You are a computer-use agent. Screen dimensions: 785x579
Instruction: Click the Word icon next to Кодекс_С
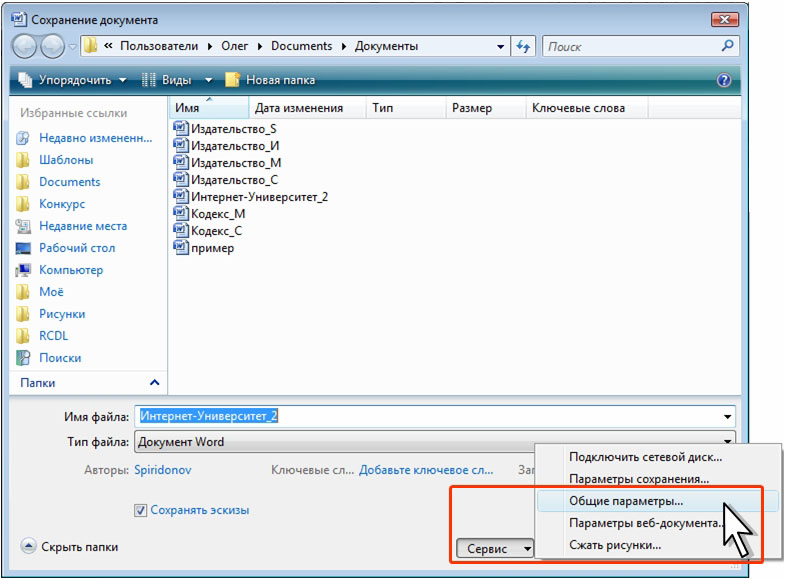(180, 230)
